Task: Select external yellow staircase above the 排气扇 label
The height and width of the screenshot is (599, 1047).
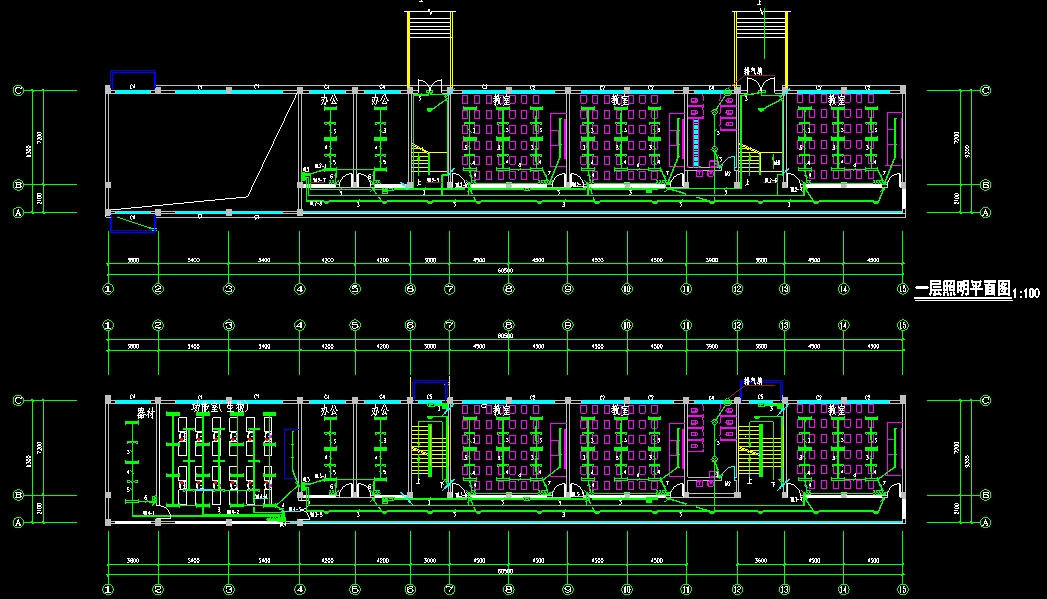Action: point(762,40)
